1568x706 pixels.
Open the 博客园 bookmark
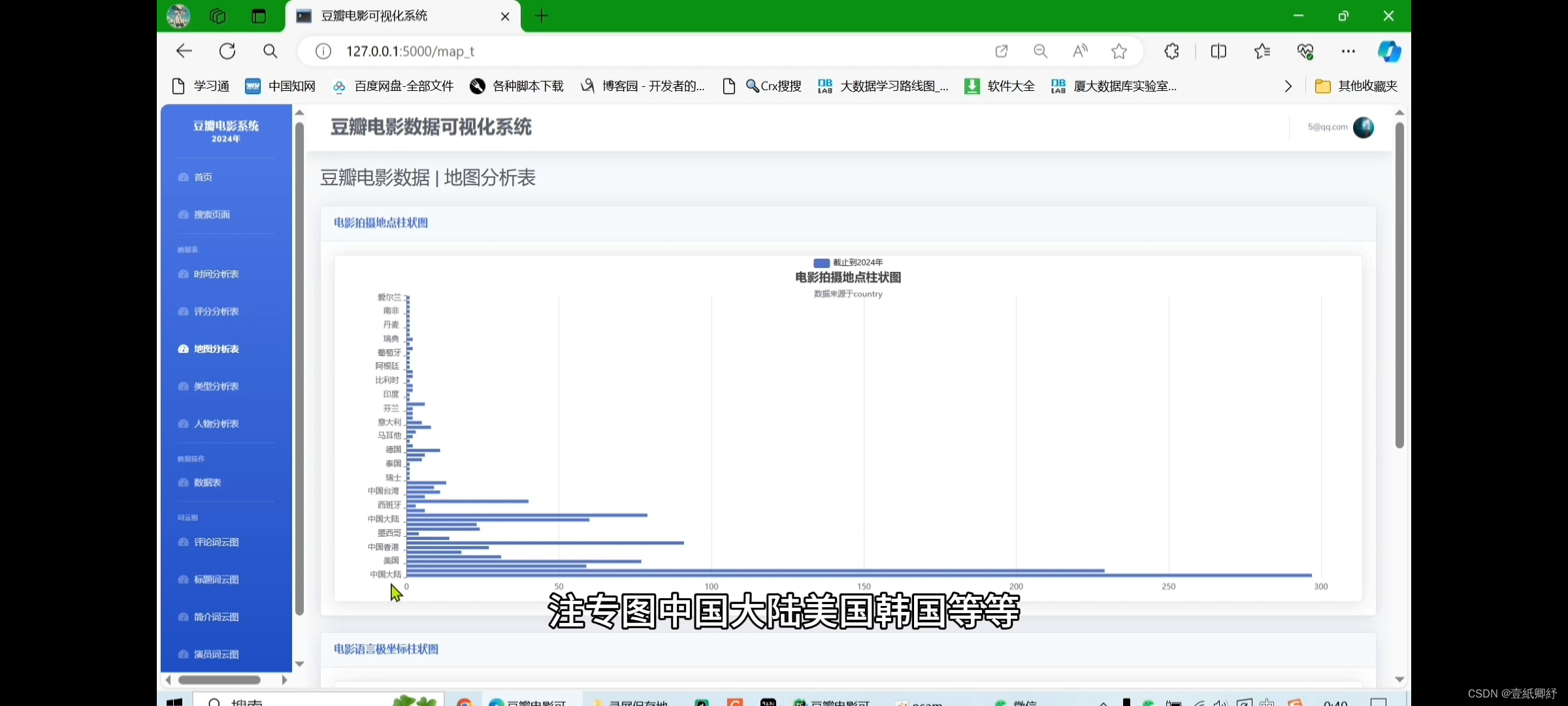pyautogui.click(x=643, y=86)
